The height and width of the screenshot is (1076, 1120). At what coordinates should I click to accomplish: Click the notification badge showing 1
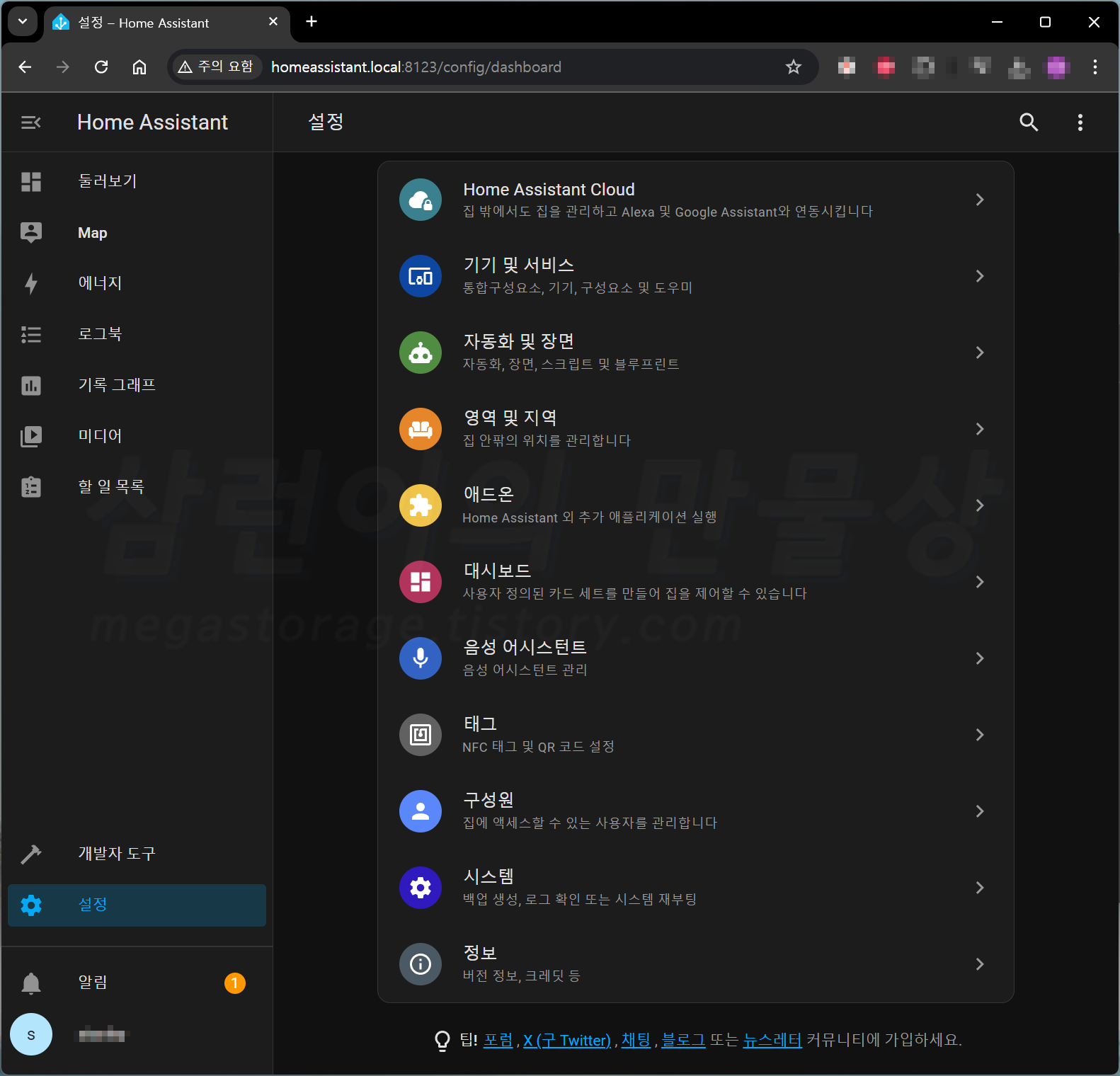click(235, 983)
